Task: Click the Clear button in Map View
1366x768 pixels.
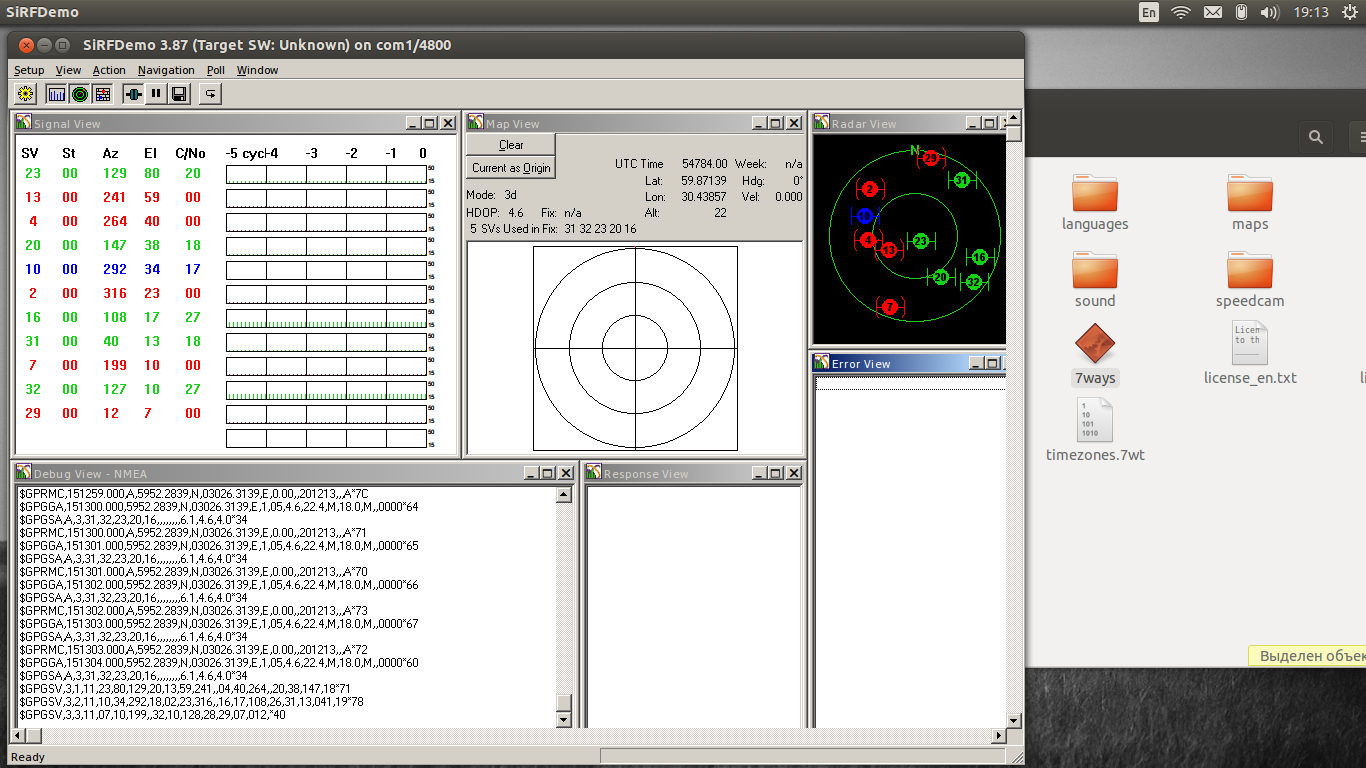Action: [x=511, y=145]
